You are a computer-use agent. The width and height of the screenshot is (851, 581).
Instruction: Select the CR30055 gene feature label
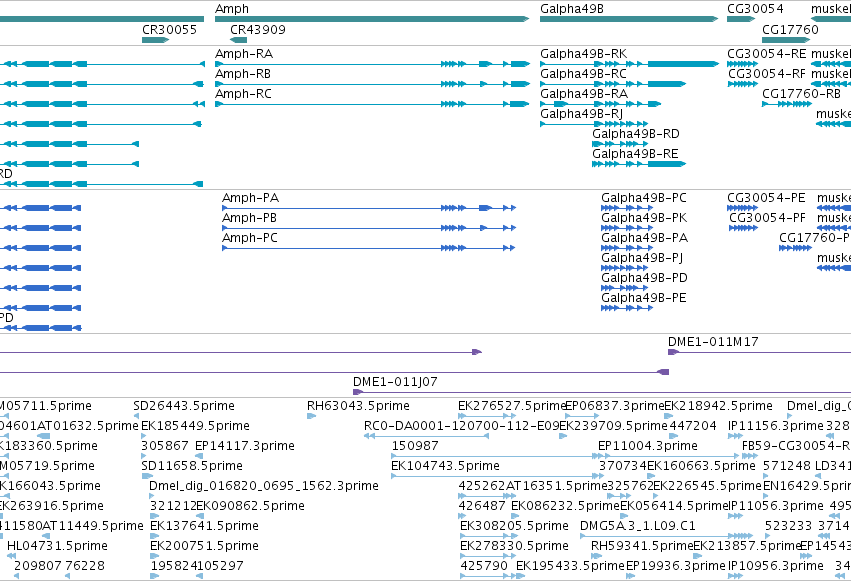pyautogui.click(x=169, y=29)
